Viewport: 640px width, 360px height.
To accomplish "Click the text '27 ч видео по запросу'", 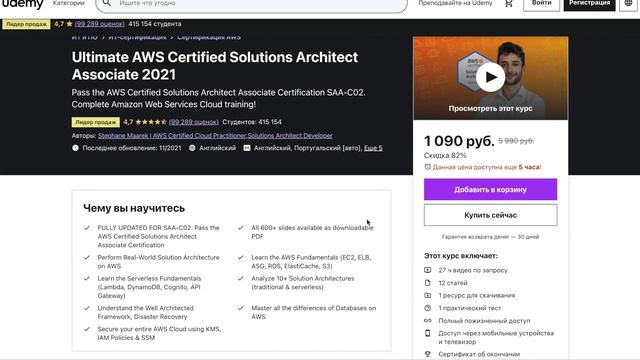I will [473, 270].
